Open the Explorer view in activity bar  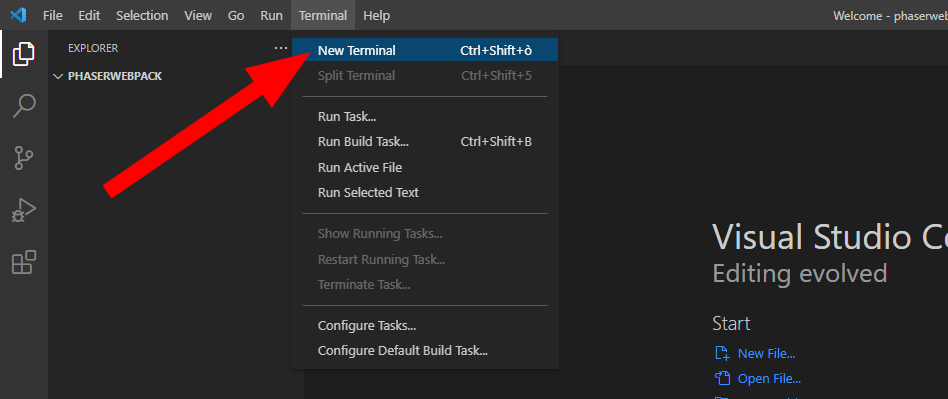[24, 54]
